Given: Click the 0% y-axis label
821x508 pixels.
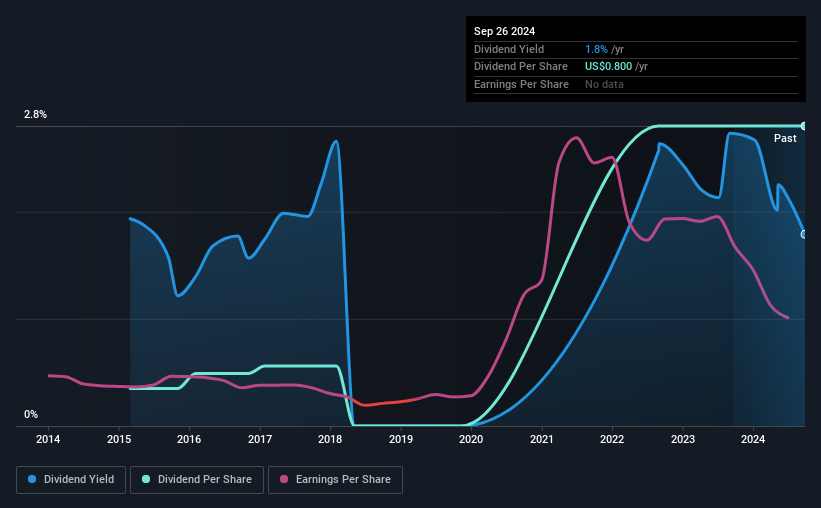Looking at the screenshot, I should click(x=31, y=414).
